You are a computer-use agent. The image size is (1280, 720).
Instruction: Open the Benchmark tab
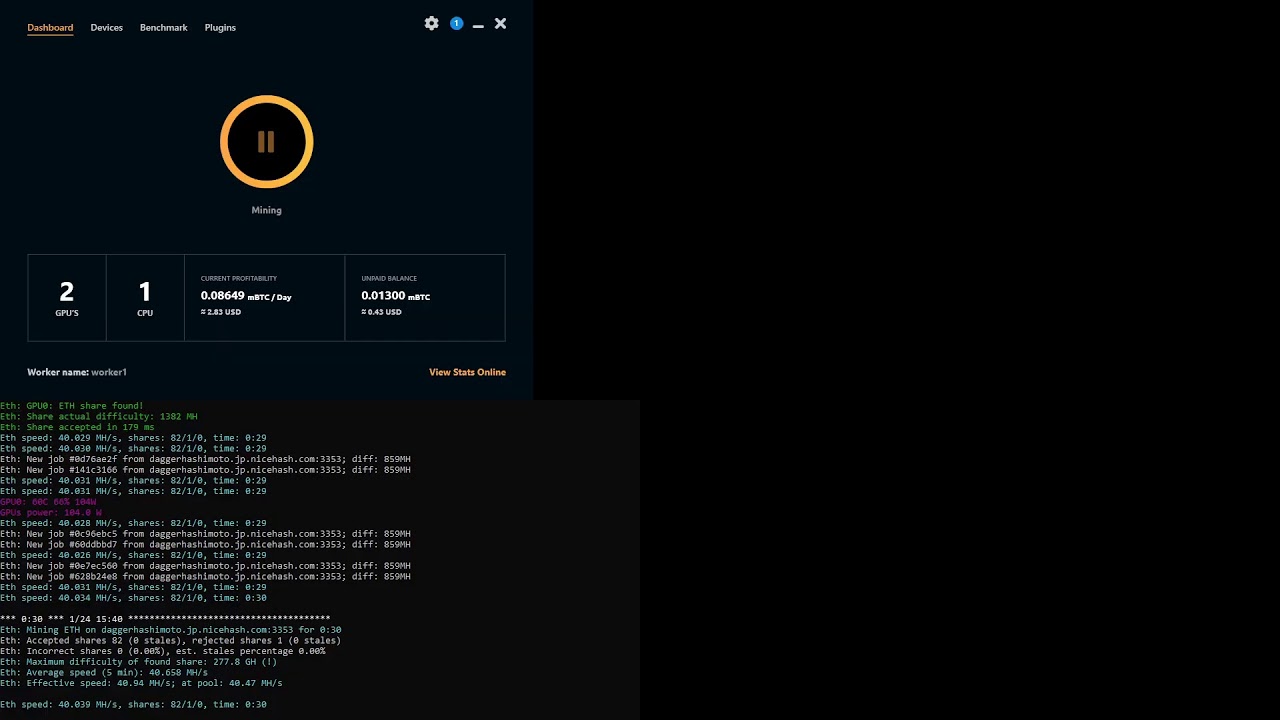(163, 28)
